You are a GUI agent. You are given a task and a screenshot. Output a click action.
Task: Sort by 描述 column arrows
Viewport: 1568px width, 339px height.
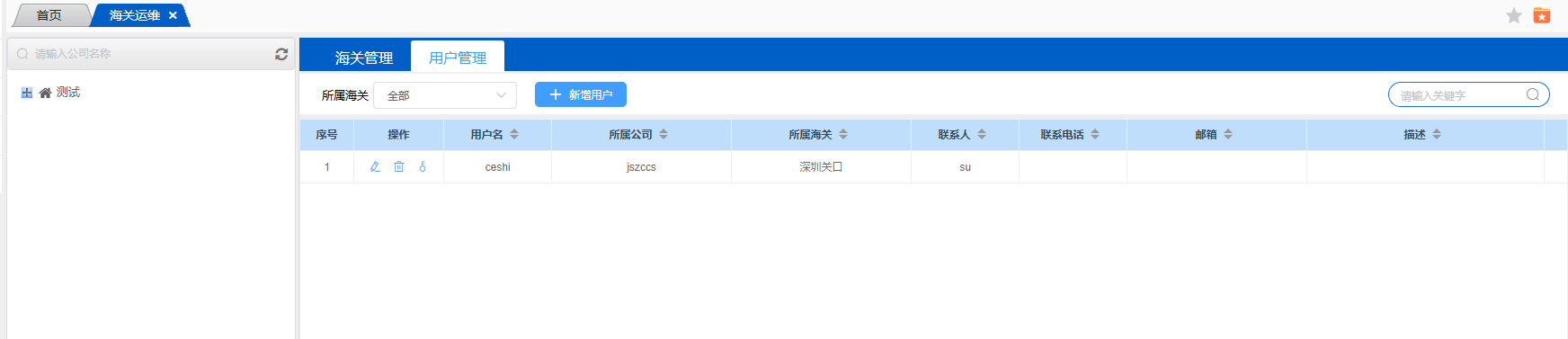[1437, 134]
